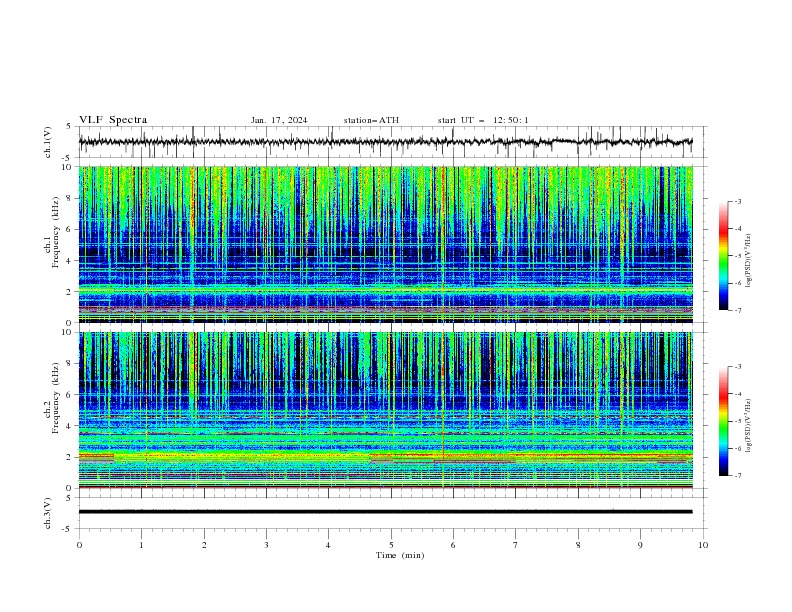Click inside the ch.2 frequency spectrogram
The height and width of the screenshot is (612, 792).
point(385,410)
